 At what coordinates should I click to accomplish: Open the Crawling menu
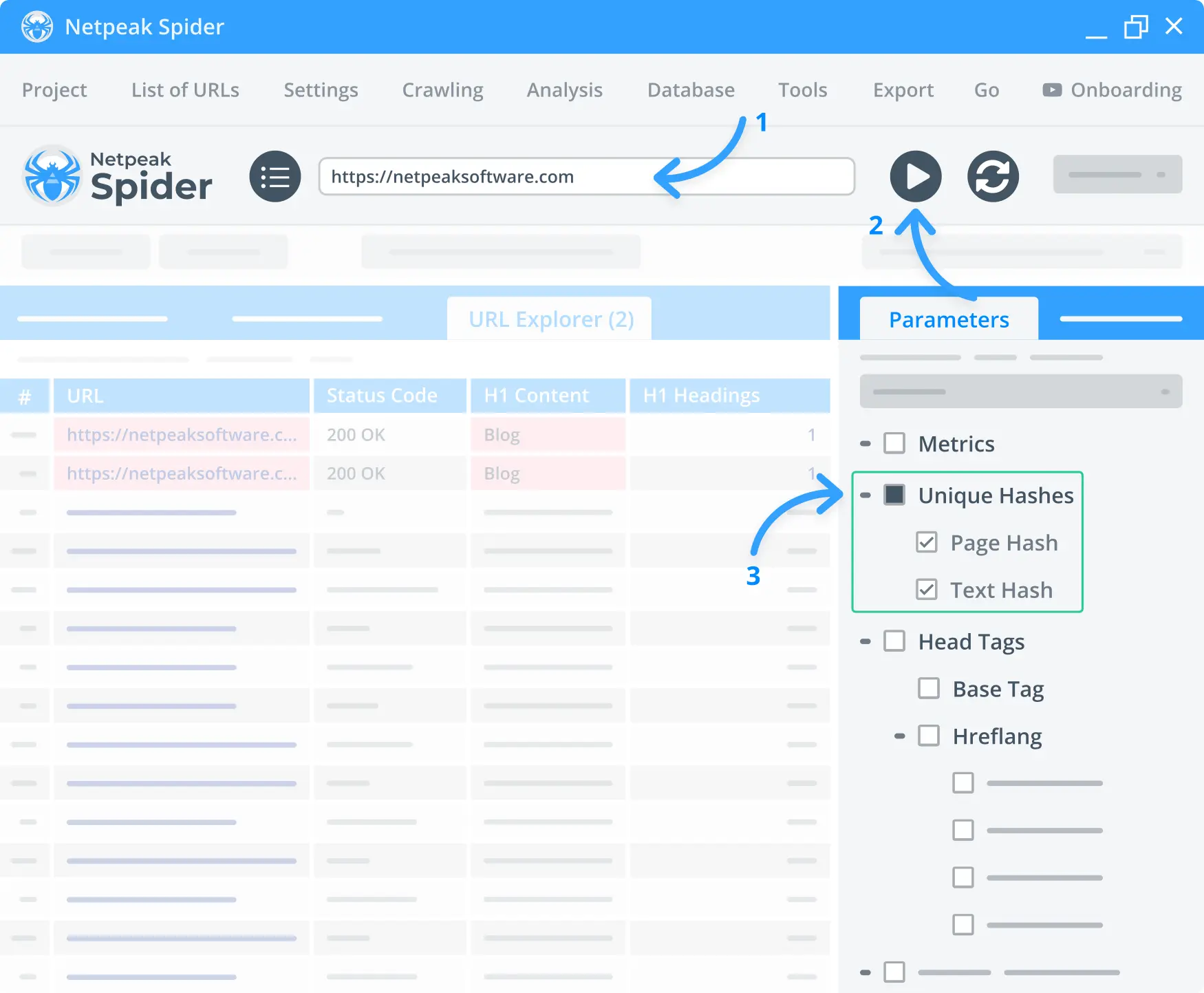click(442, 90)
